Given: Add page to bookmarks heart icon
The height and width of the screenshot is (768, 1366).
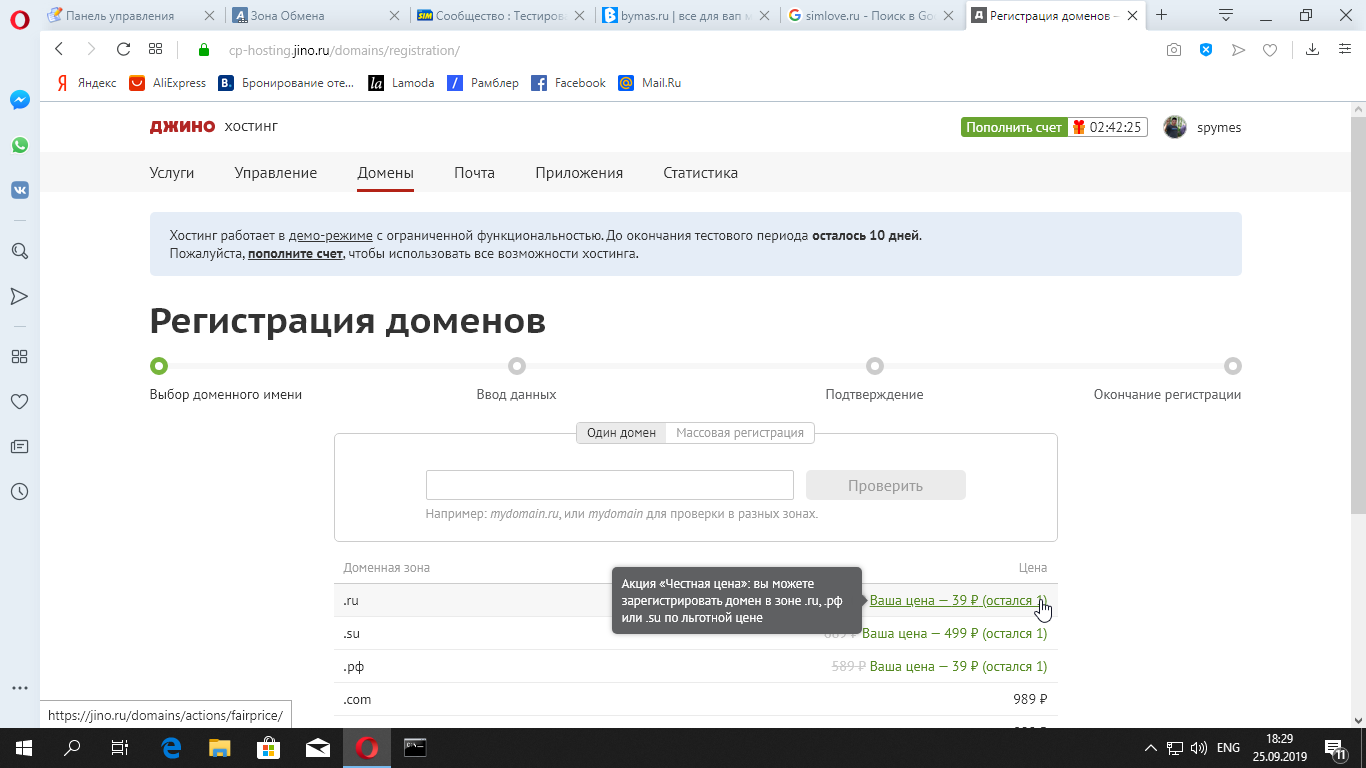Looking at the screenshot, I should (1270, 50).
